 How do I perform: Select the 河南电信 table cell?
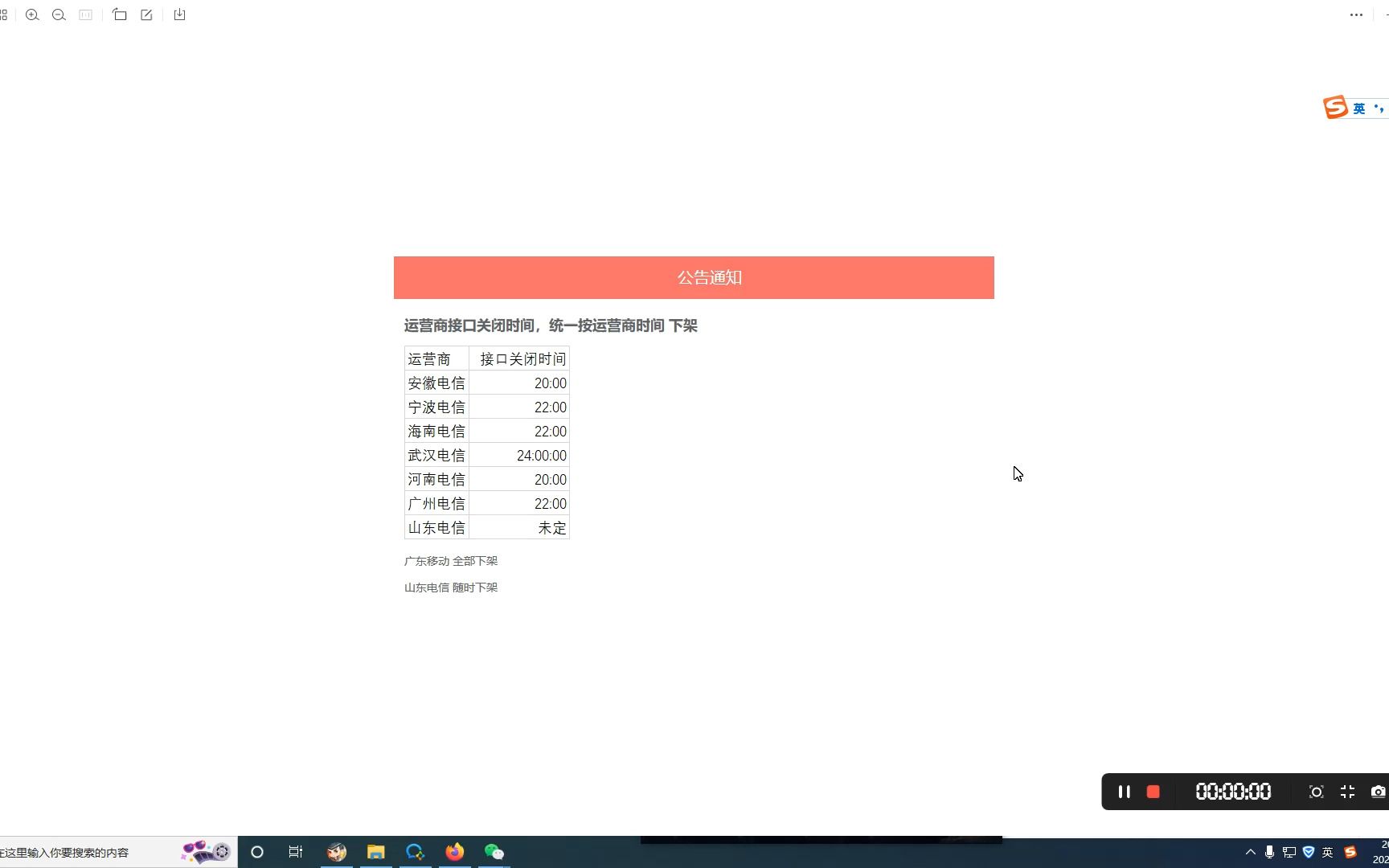436,479
